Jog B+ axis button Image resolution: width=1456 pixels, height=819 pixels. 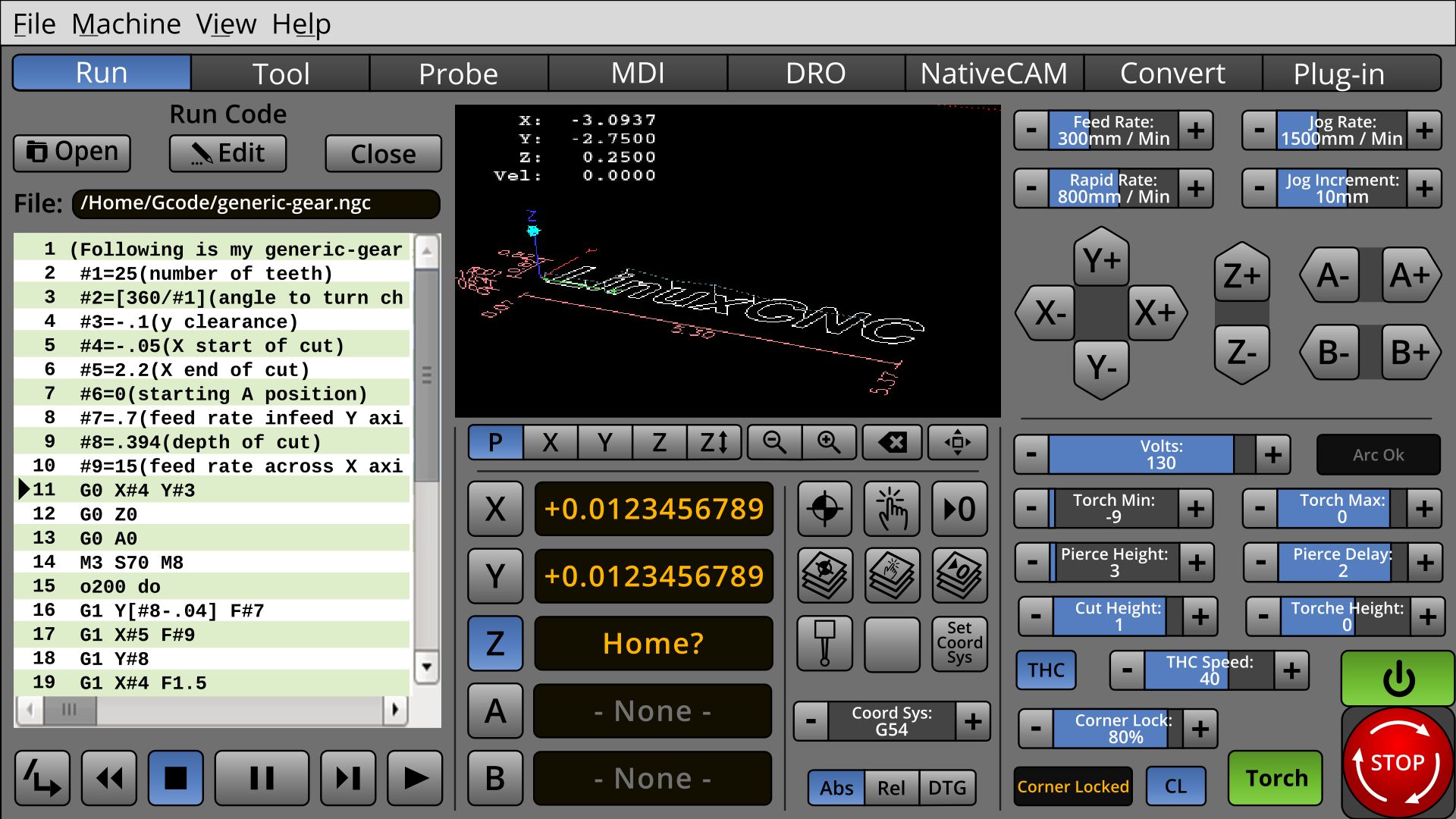pyautogui.click(x=1410, y=353)
